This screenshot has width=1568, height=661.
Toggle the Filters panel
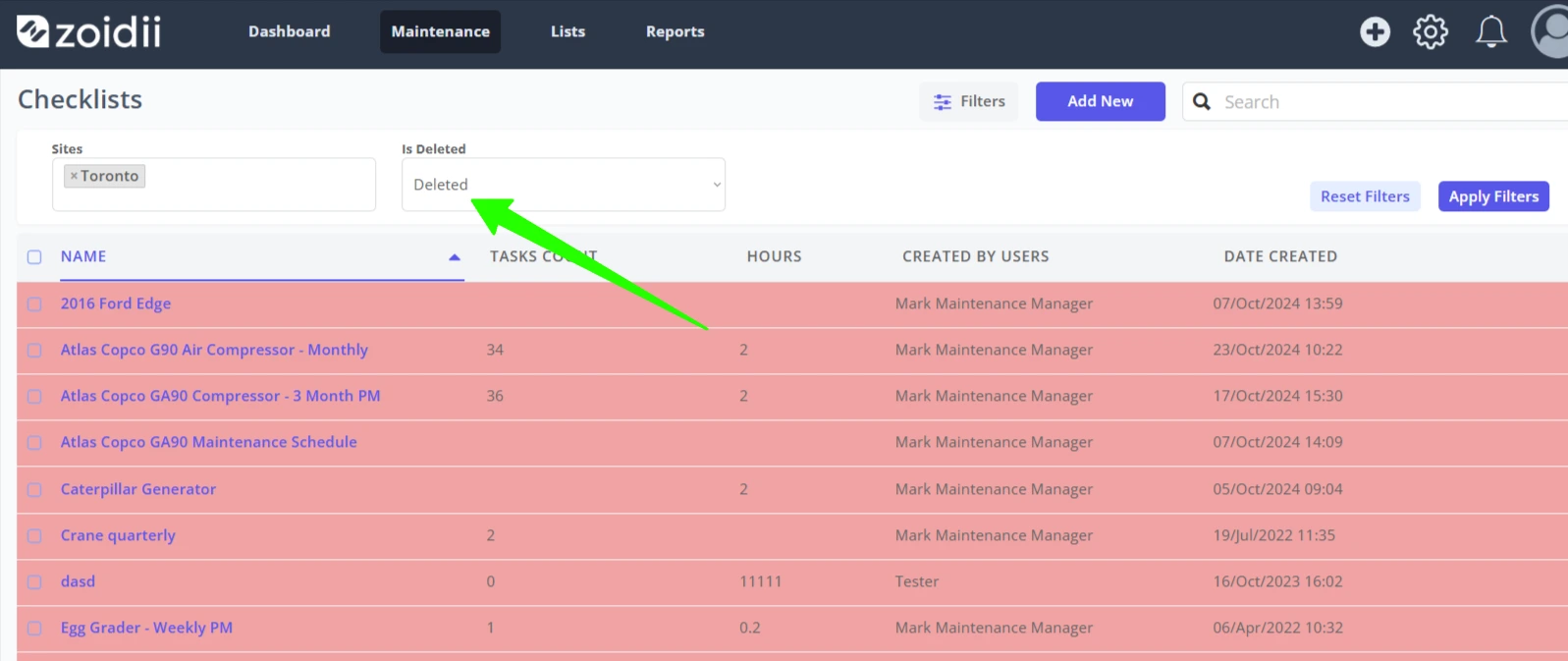tap(969, 101)
